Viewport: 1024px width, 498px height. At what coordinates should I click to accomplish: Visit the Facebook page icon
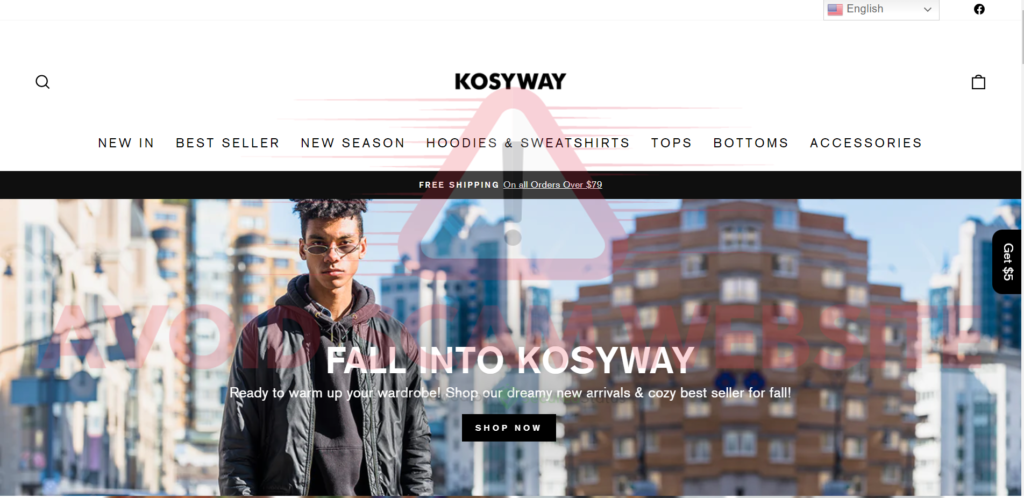[x=979, y=9]
